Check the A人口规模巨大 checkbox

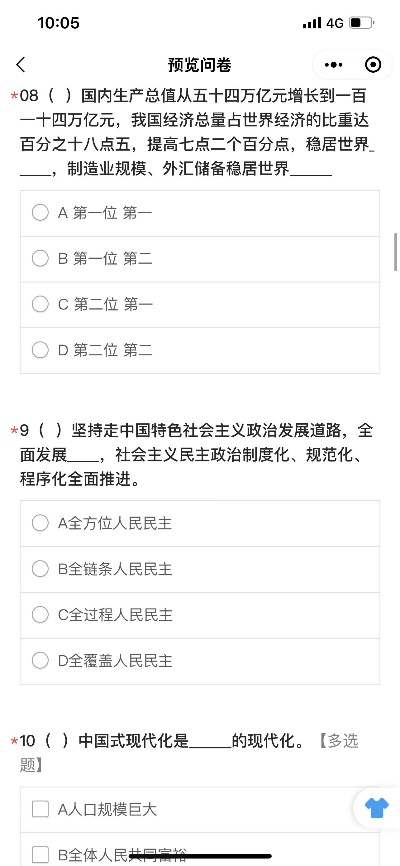point(200,810)
